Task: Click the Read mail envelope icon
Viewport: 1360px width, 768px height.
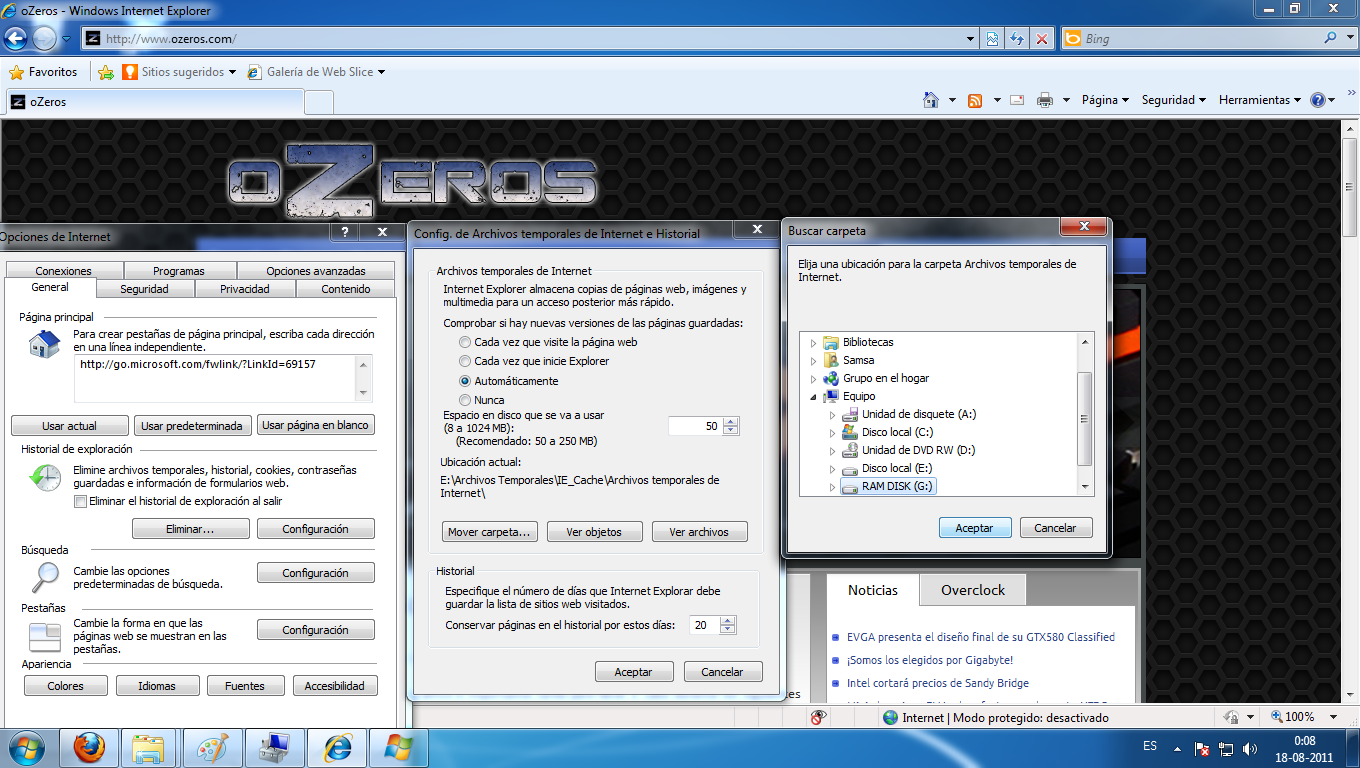Action: [1017, 100]
